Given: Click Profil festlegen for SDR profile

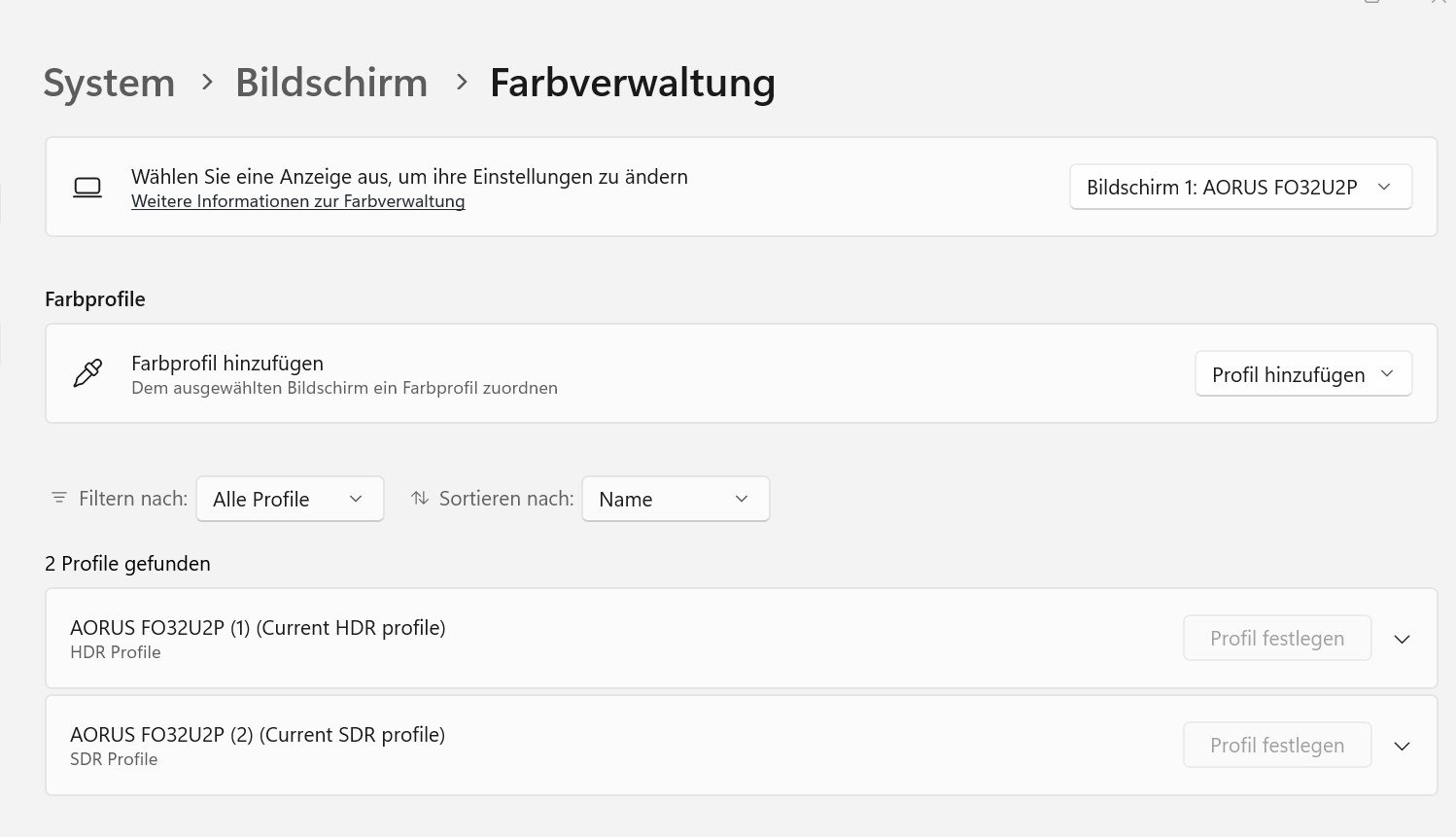Looking at the screenshot, I should (x=1276, y=746).
